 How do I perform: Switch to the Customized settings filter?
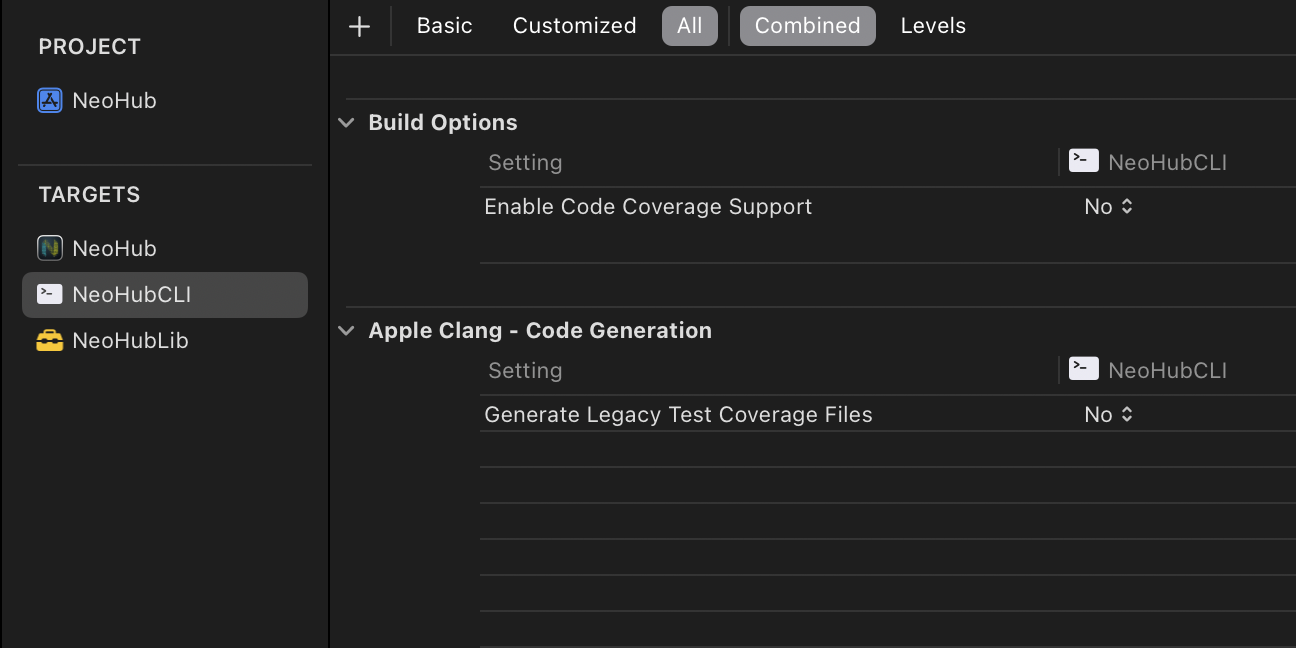point(574,26)
